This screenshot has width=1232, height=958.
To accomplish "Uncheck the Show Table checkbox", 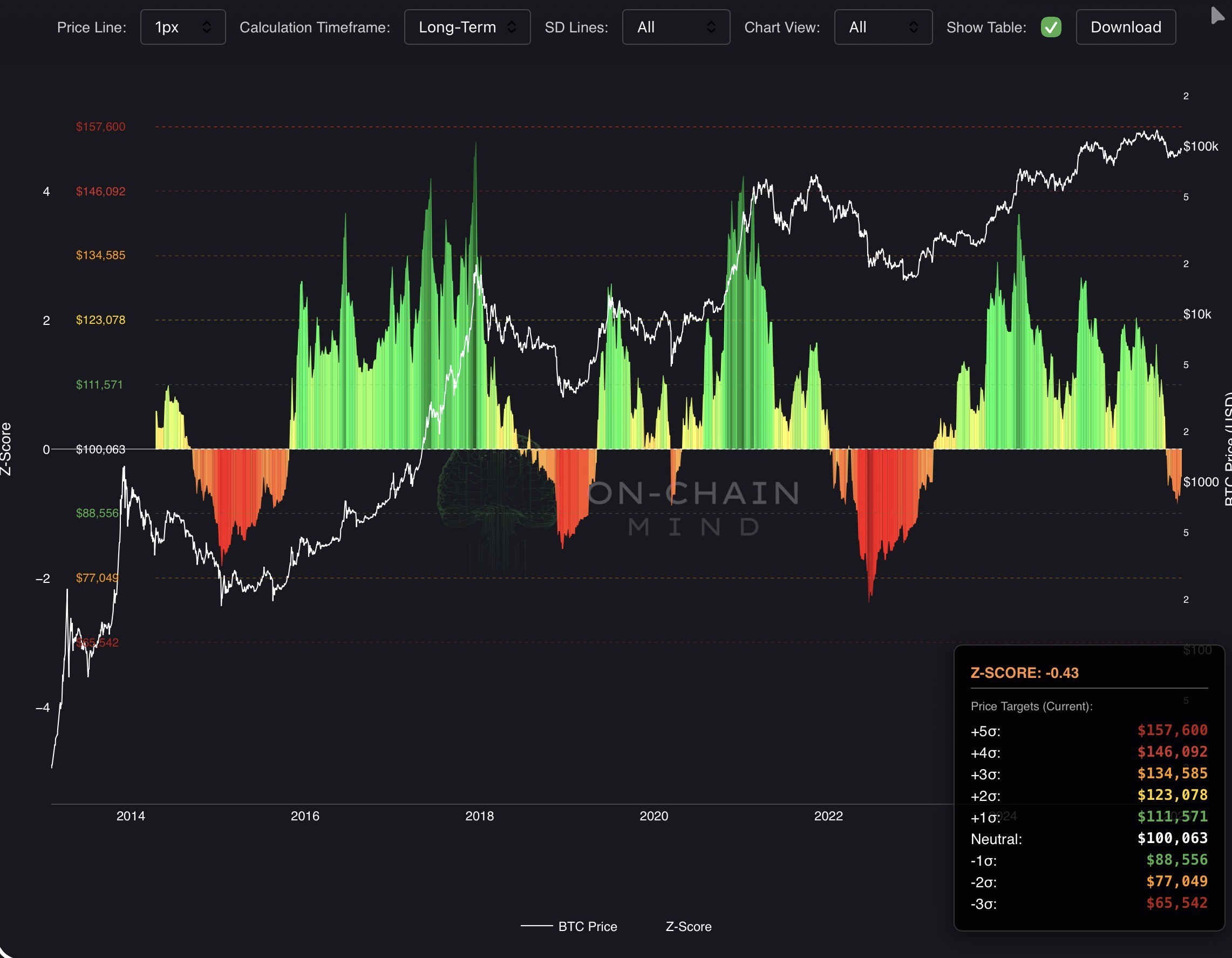I will click(1050, 27).
